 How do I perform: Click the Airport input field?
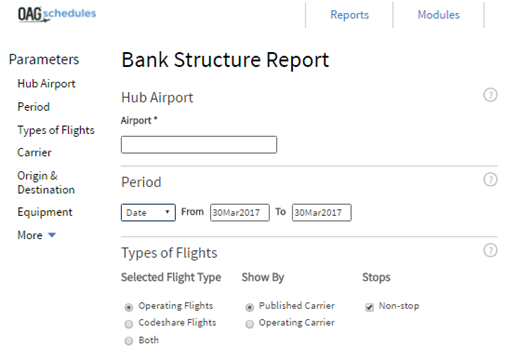coord(199,145)
